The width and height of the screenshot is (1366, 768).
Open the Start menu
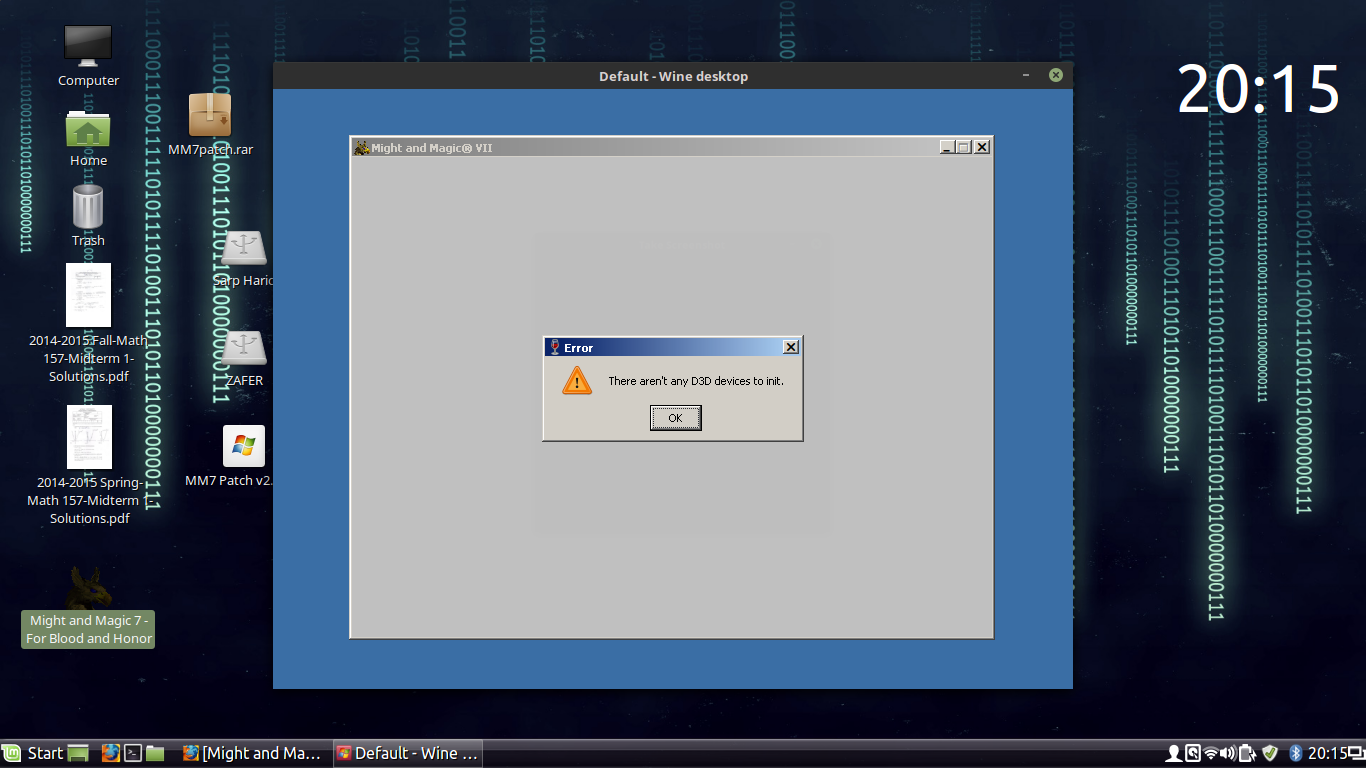[x=33, y=753]
